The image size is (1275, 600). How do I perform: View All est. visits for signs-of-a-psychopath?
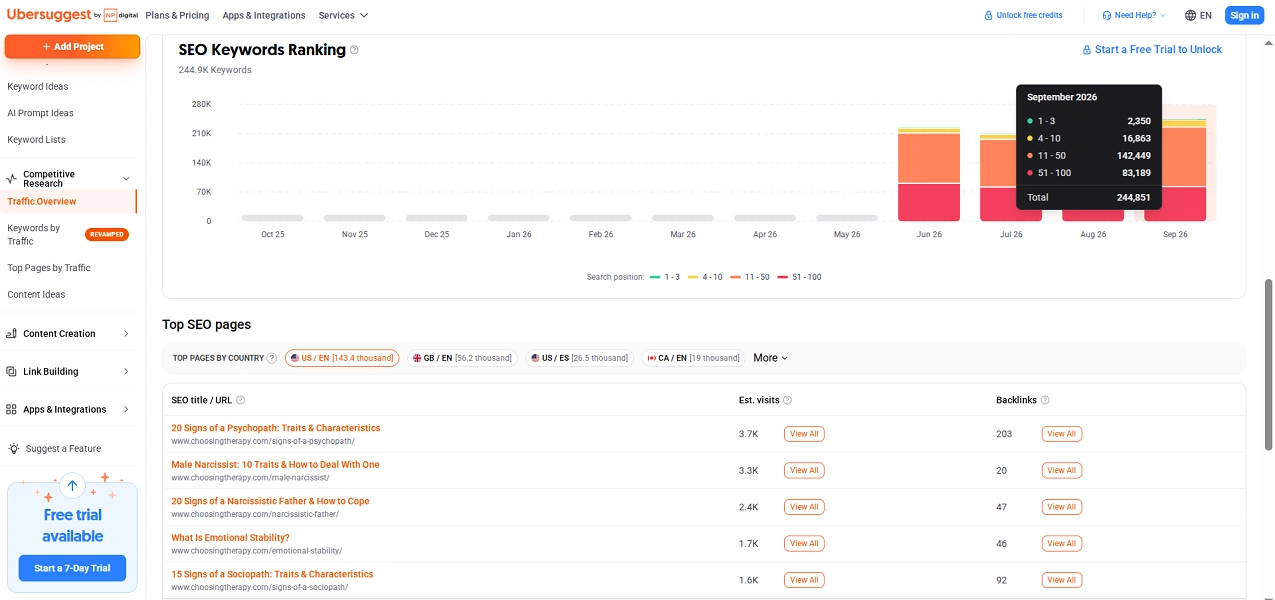coord(804,434)
